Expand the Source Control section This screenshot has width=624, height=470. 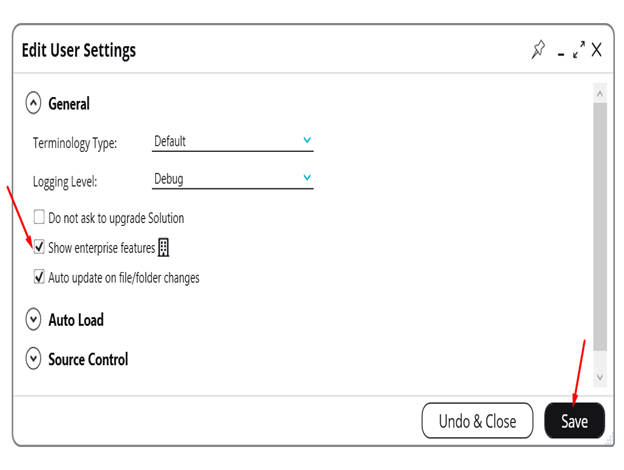[34, 359]
